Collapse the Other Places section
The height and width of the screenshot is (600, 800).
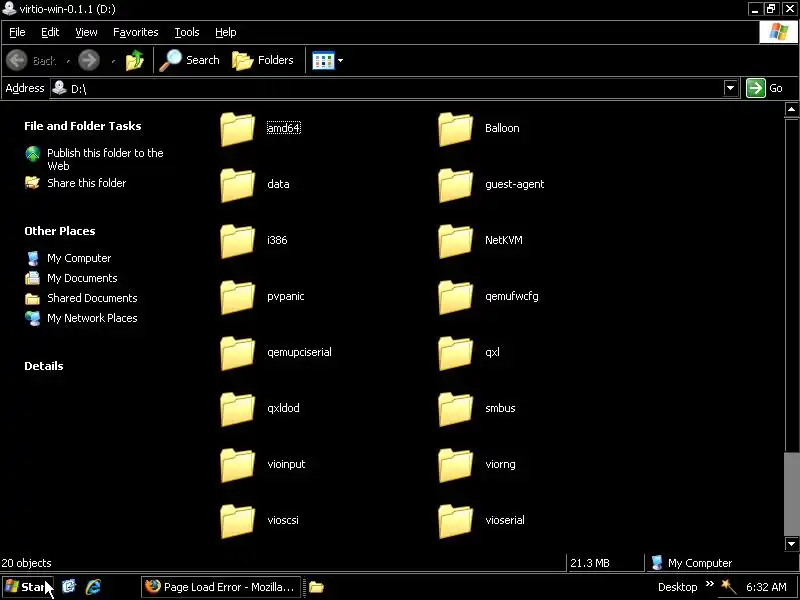tap(60, 231)
